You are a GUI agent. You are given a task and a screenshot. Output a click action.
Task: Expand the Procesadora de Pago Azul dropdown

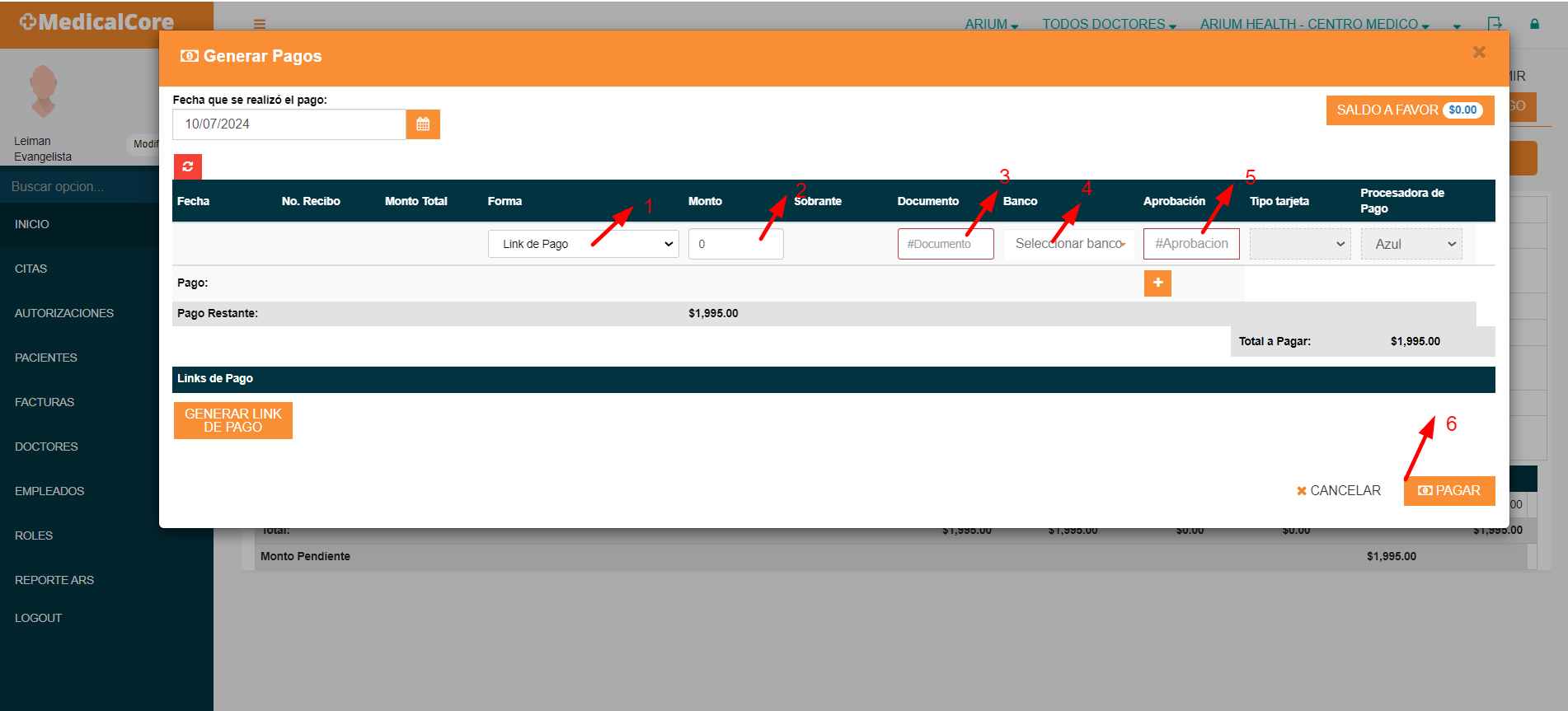(1411, 244)
